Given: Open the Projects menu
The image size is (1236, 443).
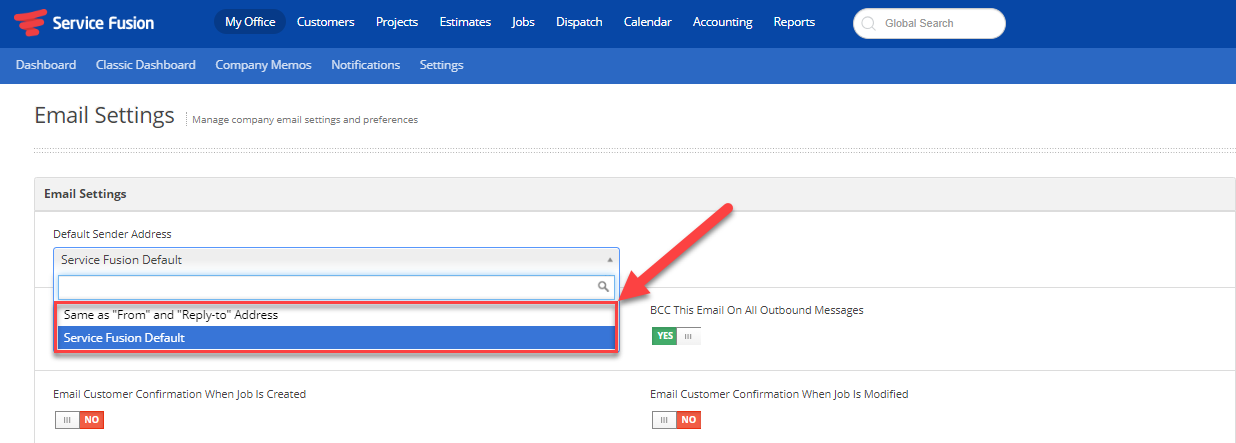Looking at the screenshot, I should click(x=397, y=22).
